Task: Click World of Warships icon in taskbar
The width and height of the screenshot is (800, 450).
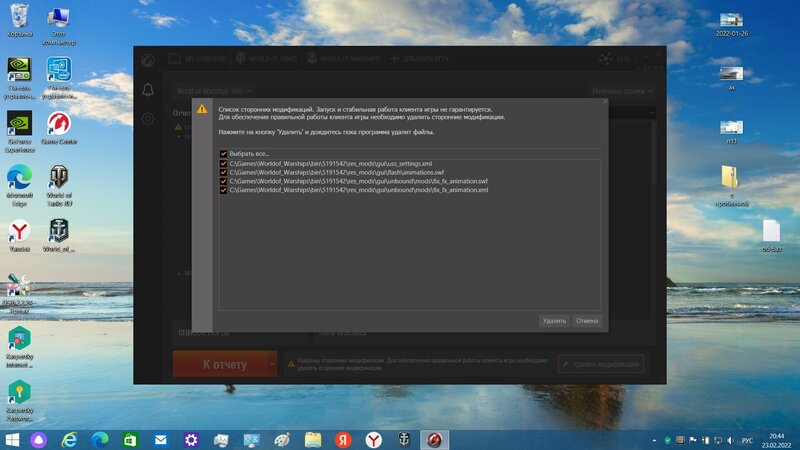Action: tap(404, 440)
